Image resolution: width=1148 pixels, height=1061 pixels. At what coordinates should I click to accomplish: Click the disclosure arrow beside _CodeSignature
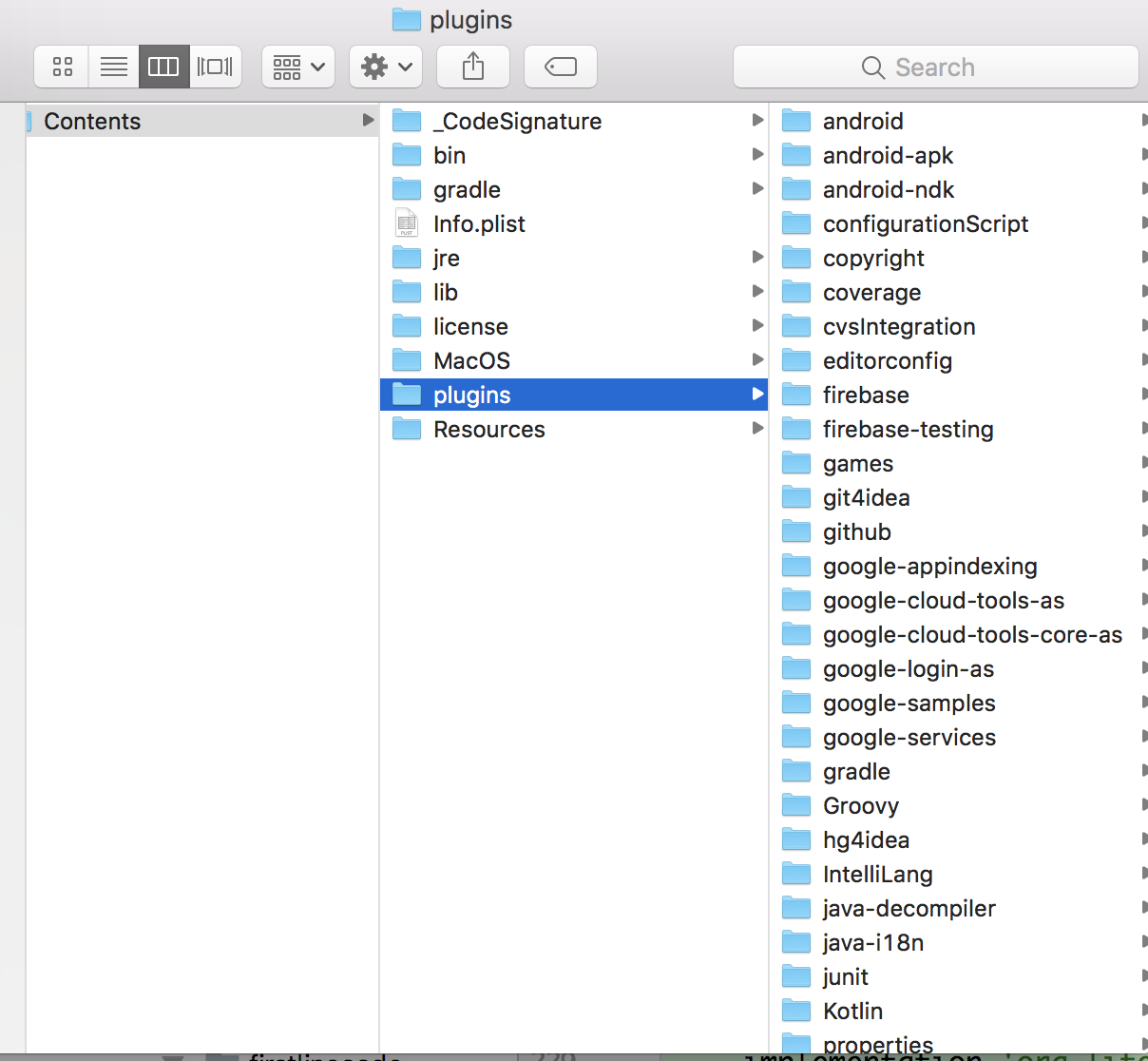pyautogui.click(x=757, y=120)
